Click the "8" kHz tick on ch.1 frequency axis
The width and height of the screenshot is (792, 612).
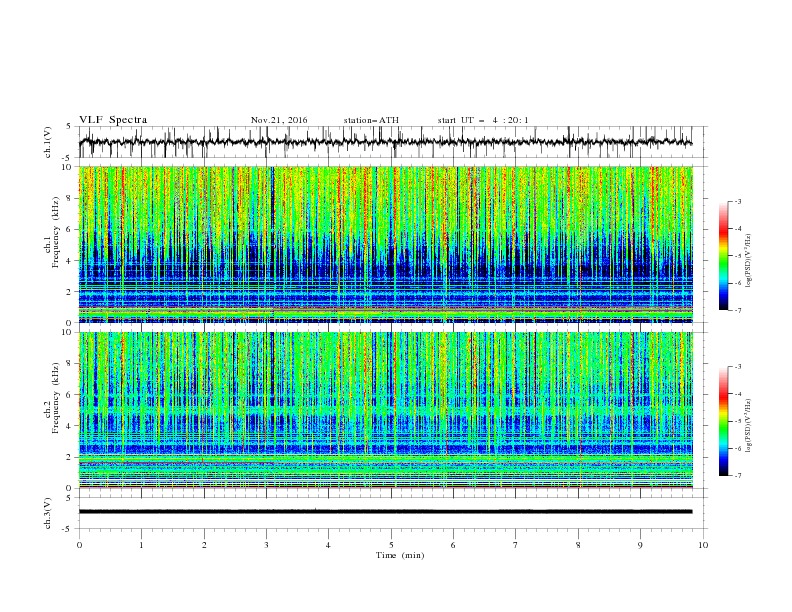70,198
